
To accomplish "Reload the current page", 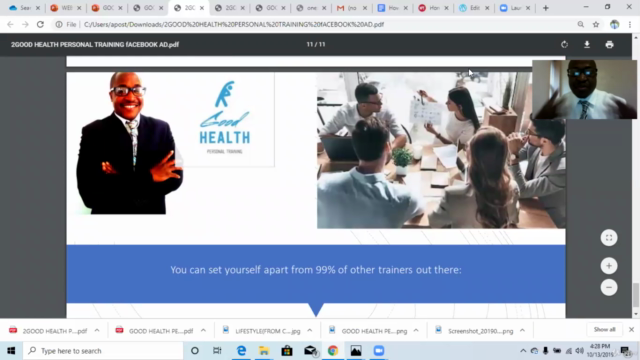I will click(40, 24).
